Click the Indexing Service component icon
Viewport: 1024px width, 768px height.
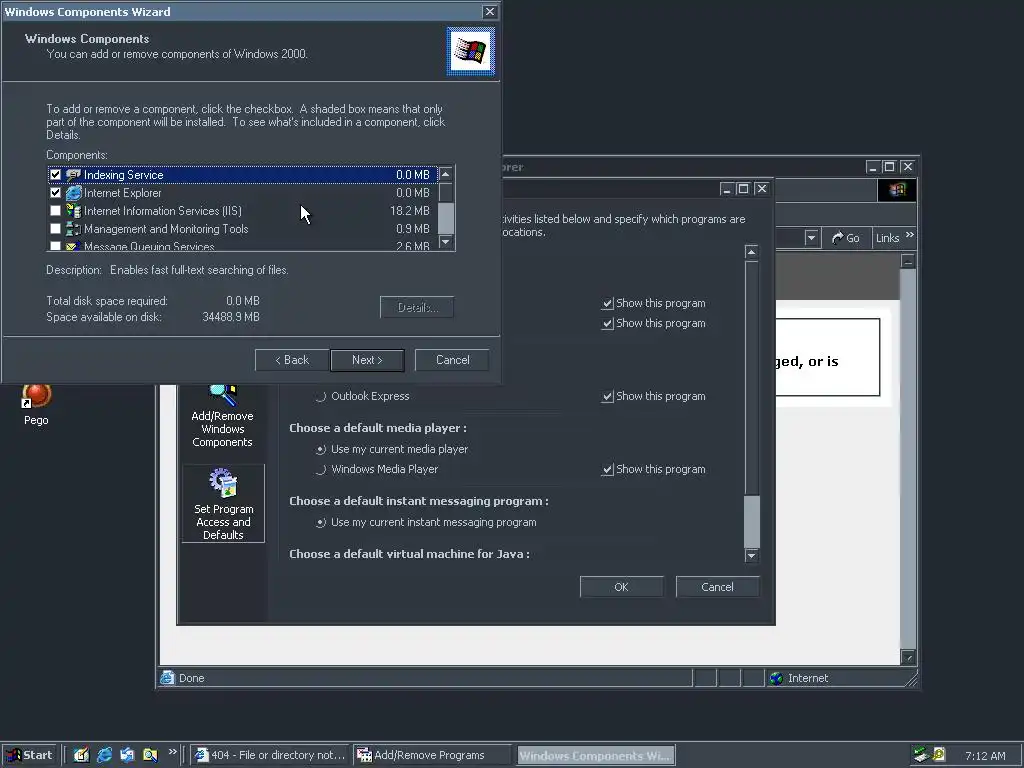(73, 174)
